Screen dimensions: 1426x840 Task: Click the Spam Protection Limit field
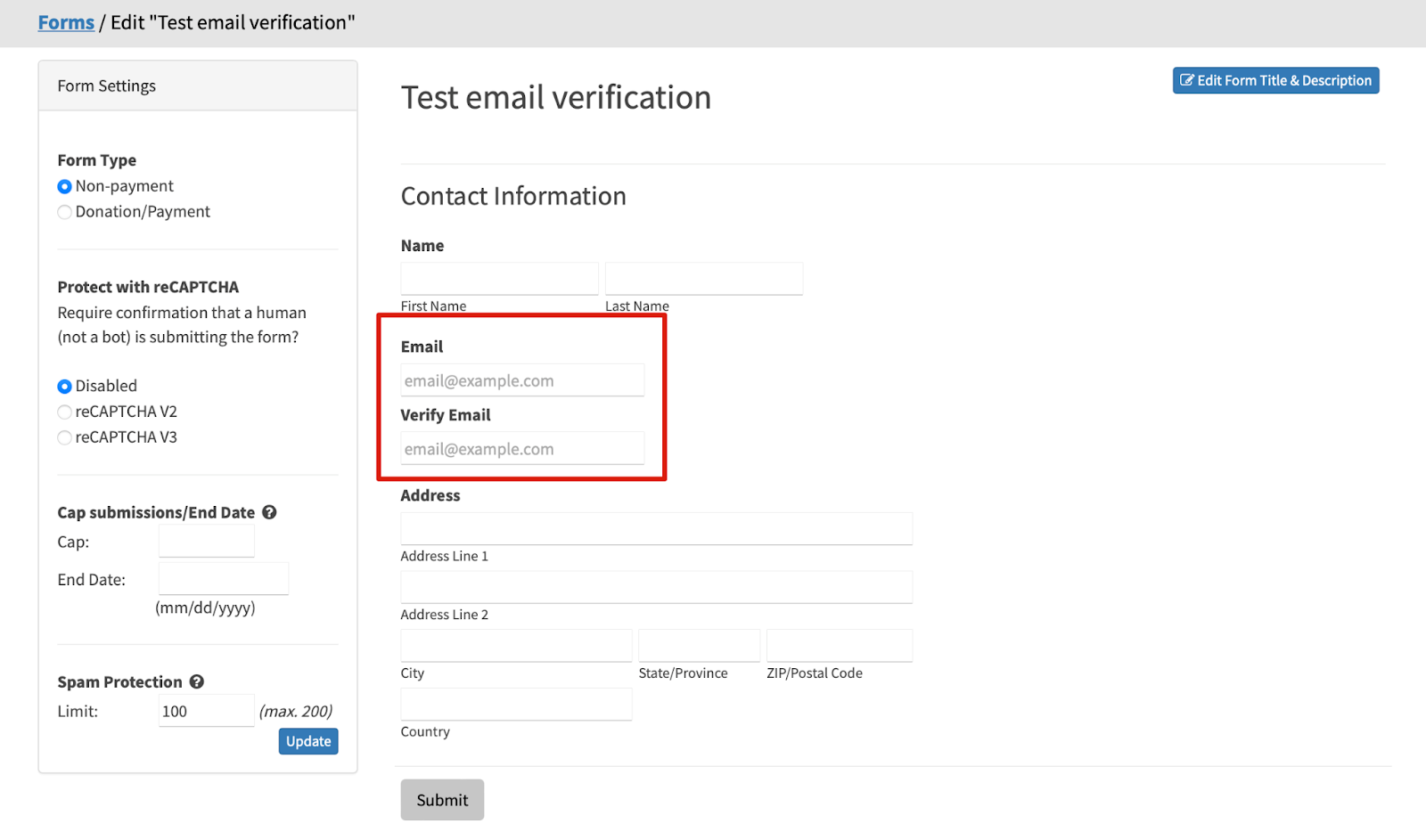pyautogui.click(x=207, y=711)
